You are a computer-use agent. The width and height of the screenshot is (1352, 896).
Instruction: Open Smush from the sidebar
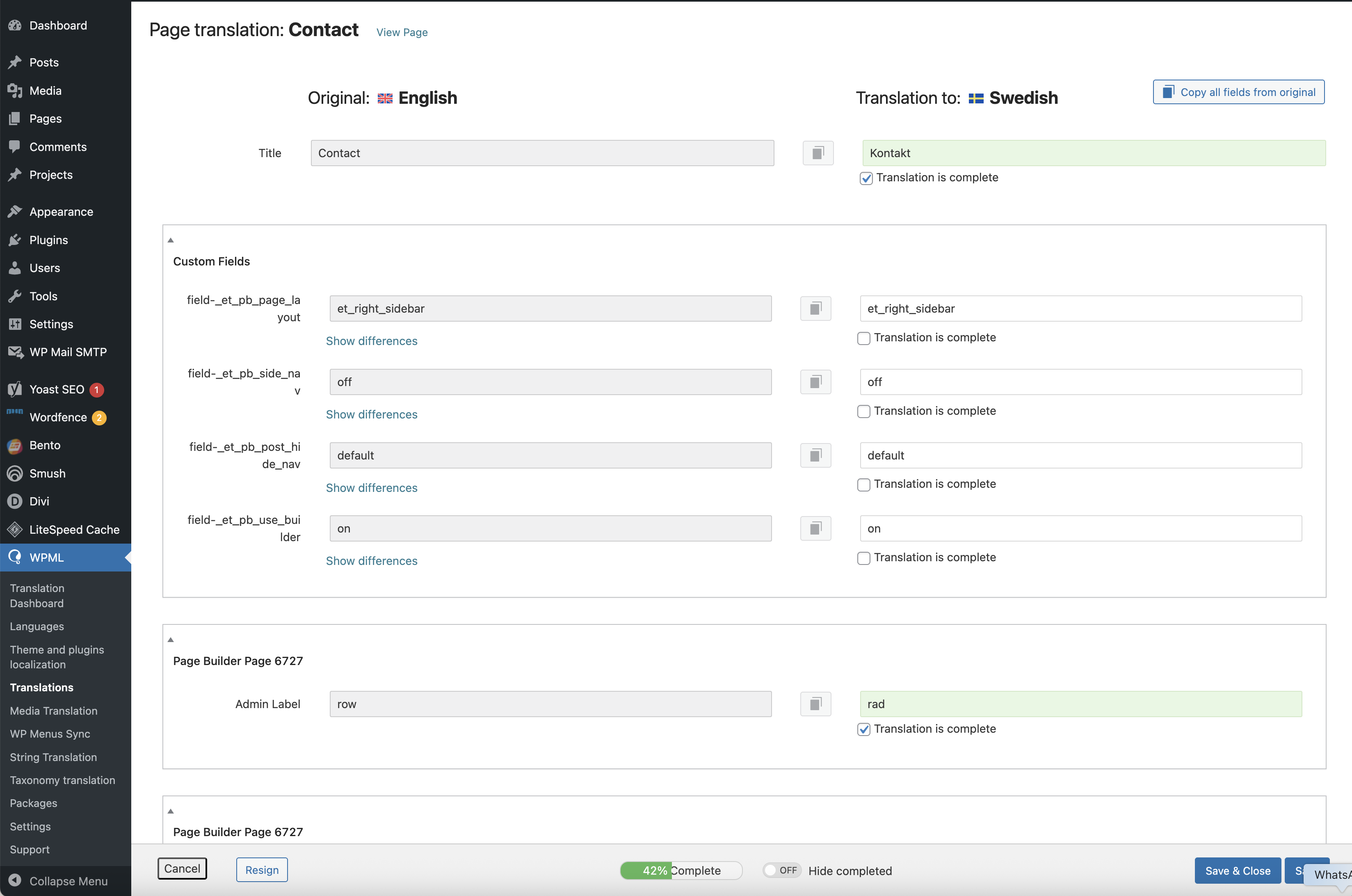coord(48,473)
